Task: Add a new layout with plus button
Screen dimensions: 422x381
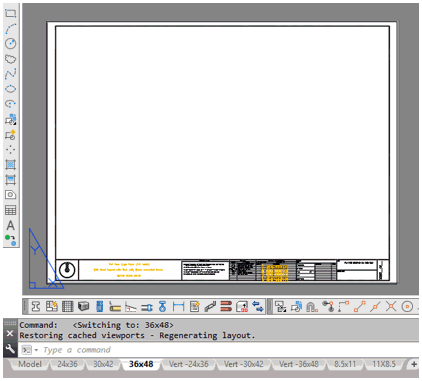Action: (x=414, y=364)
